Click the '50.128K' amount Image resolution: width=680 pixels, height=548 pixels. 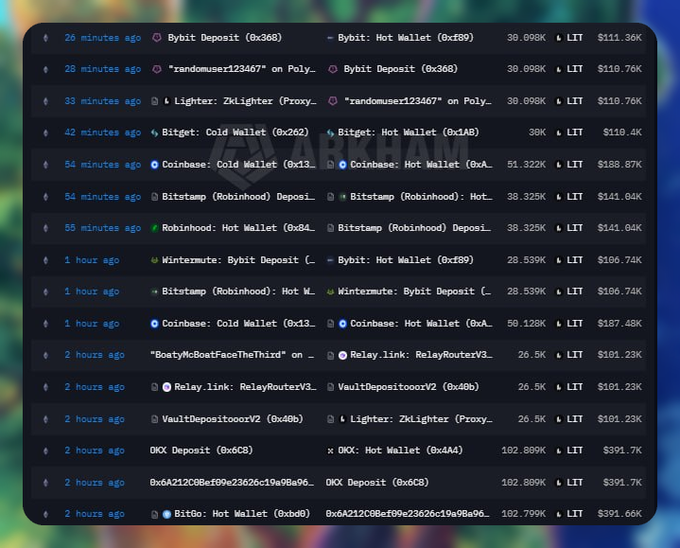[526, 324]
